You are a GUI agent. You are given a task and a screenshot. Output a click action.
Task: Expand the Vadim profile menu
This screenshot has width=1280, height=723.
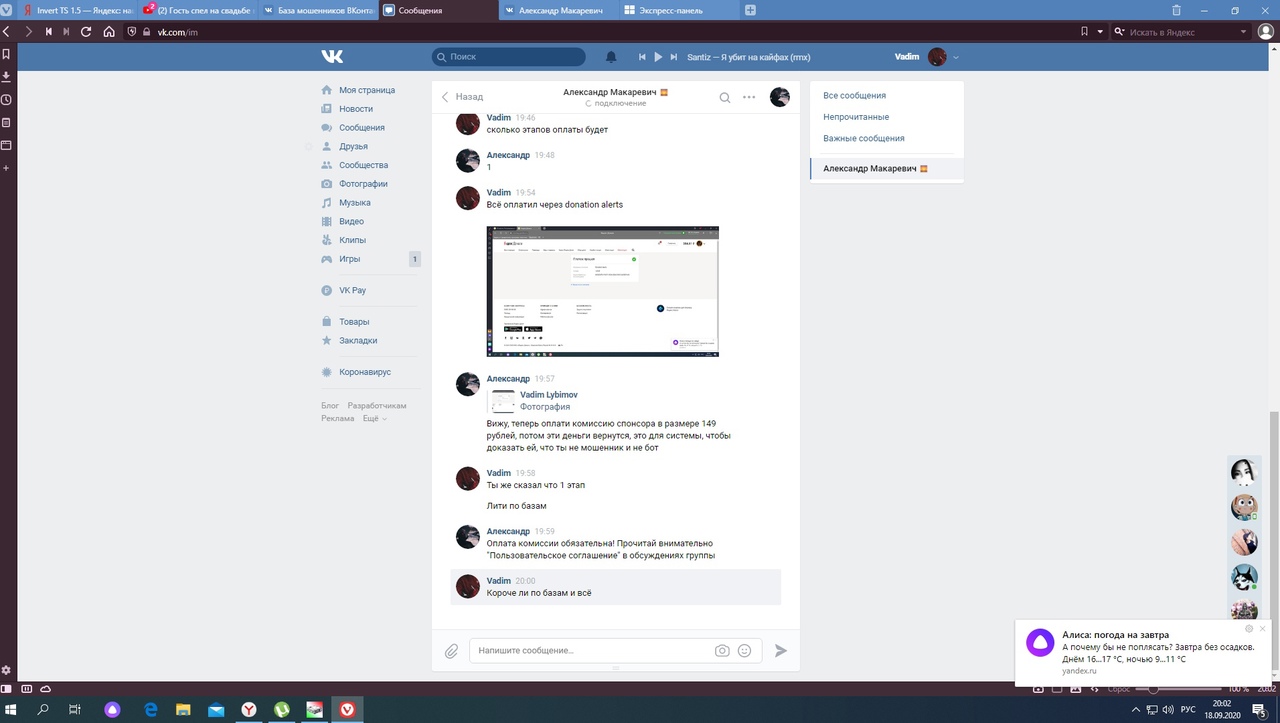click(x=956, y=57)
